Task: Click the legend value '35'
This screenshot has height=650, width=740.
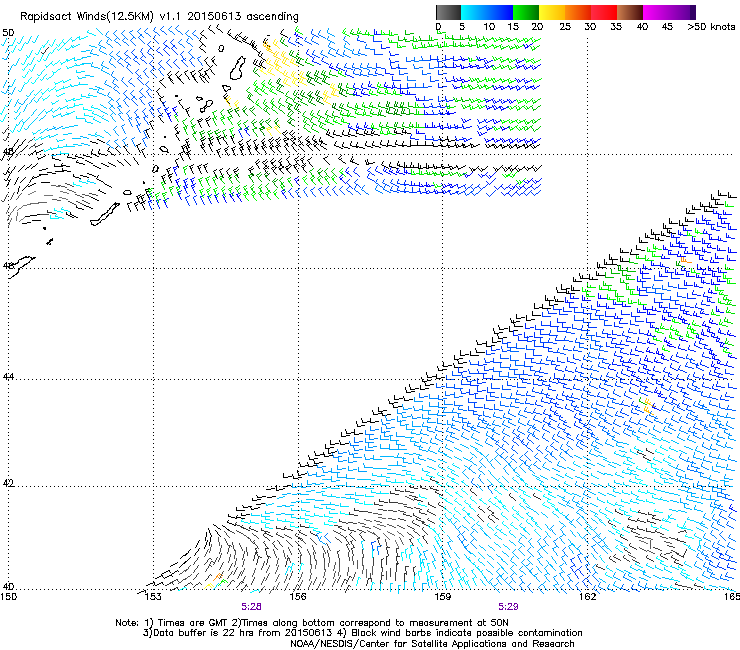Action: coord(616,27)
